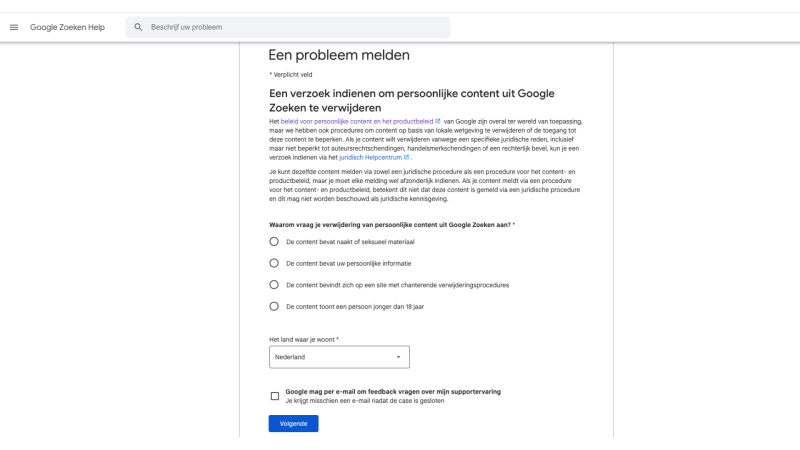The height and width of the screenshot is (450, 800).
Task: Open the hamburger main menu
Action: 14,27
